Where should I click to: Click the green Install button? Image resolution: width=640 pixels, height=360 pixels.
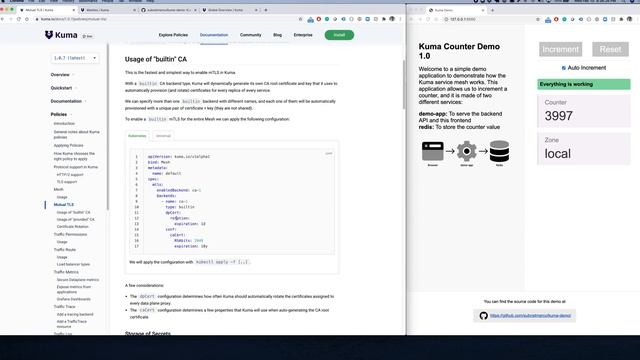pos(339,35)
